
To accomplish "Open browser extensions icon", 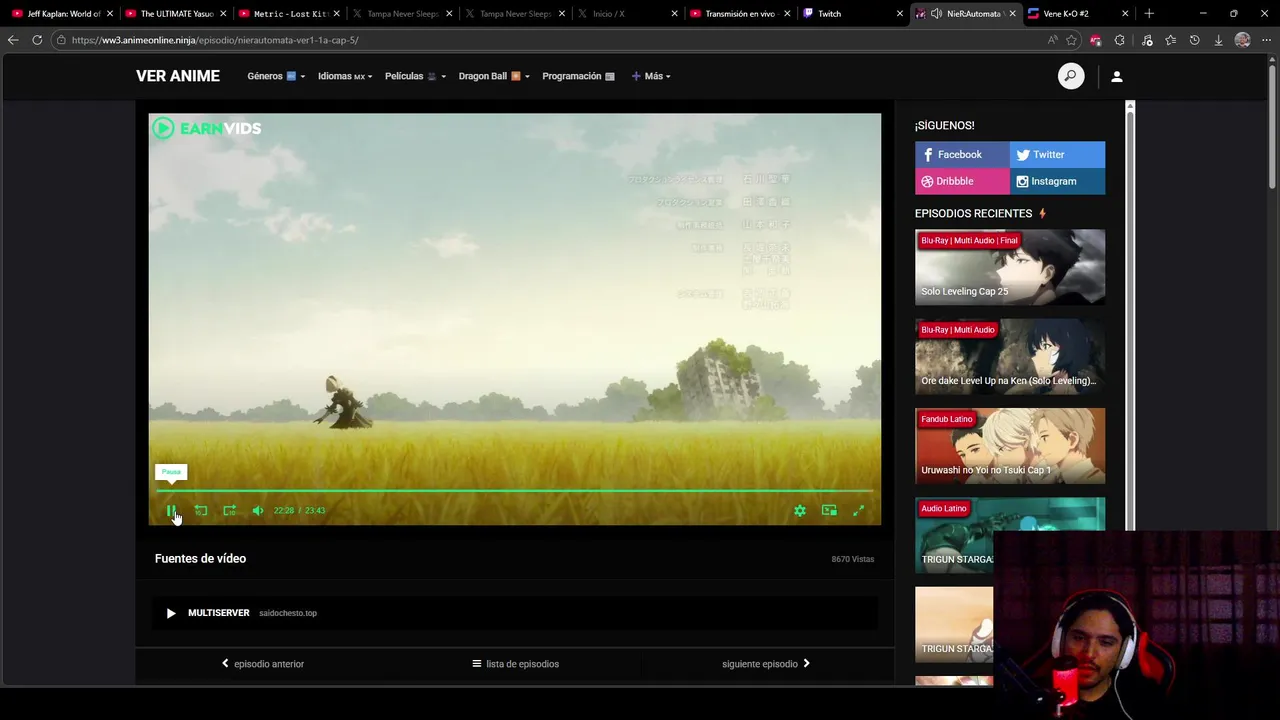I will click(1120, 40).
